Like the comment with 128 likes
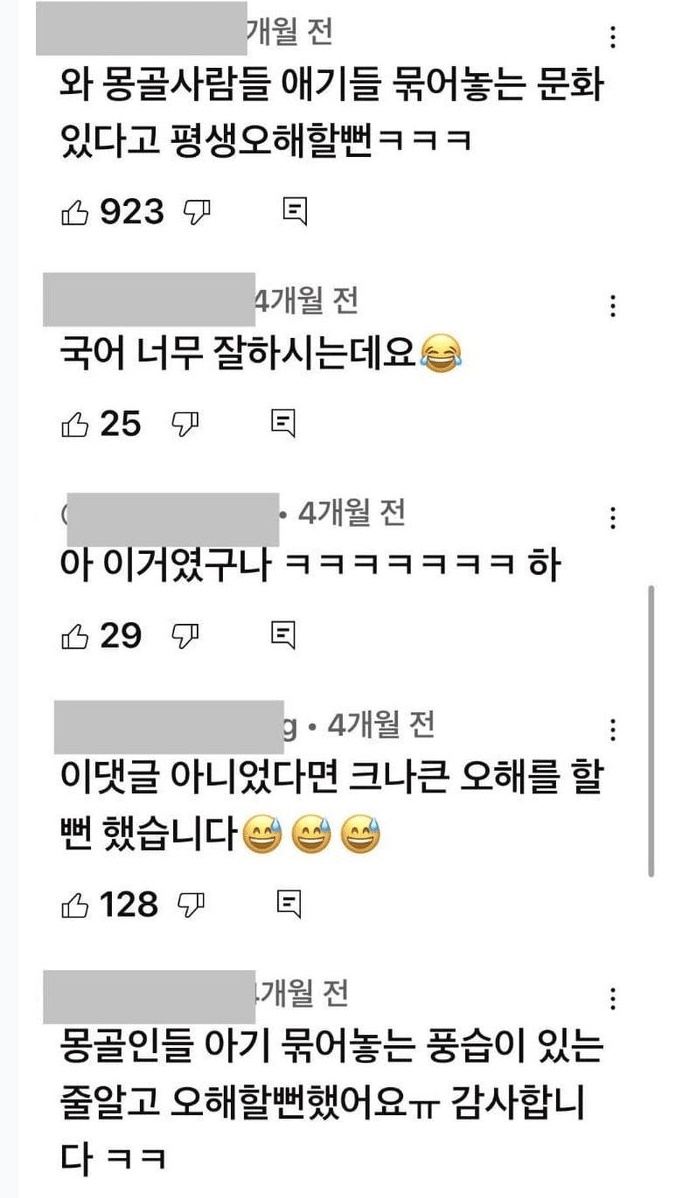Image resolution: width=696 pixels, height=1198 pixels. pos(73,906)
